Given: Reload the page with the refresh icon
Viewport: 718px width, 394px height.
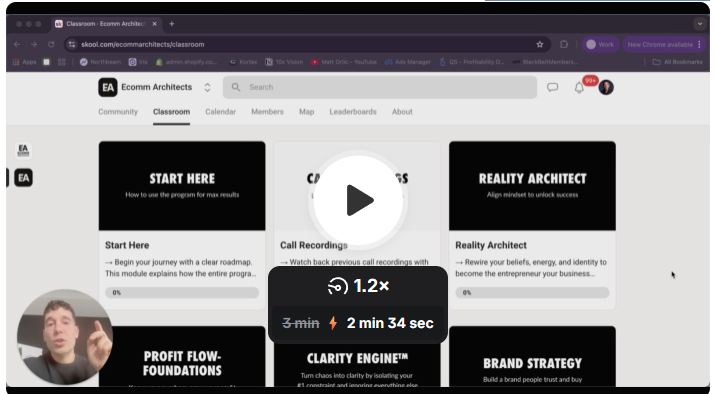Looking at the screenshot, I should click(x=51, y=44).
